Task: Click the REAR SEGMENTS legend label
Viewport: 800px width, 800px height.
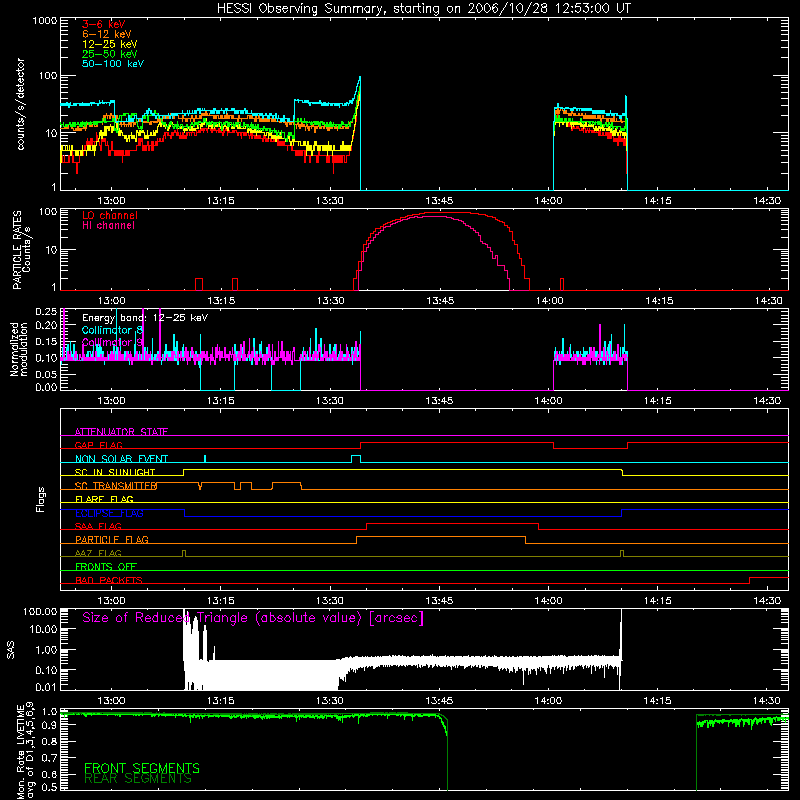Action: (x=138, y=779)
